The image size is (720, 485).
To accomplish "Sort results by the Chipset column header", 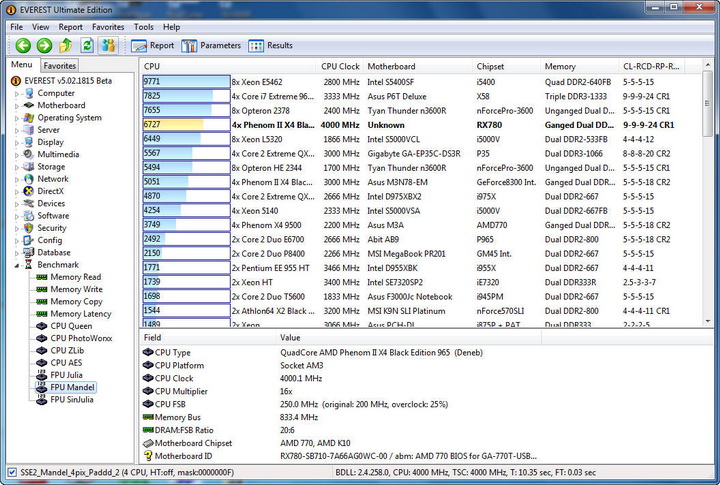I will click(x=506, y=67).
